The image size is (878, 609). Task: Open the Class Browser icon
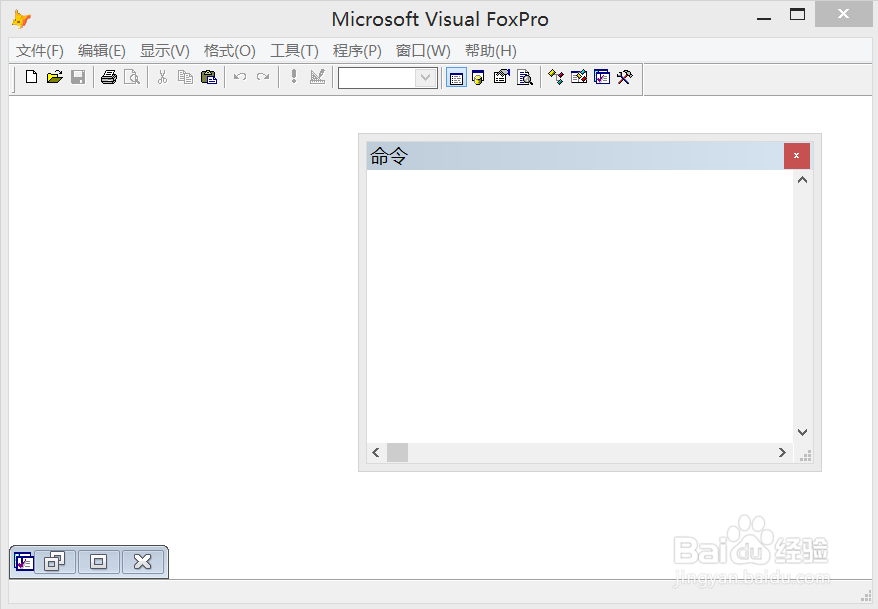click(x=555, y=77)
